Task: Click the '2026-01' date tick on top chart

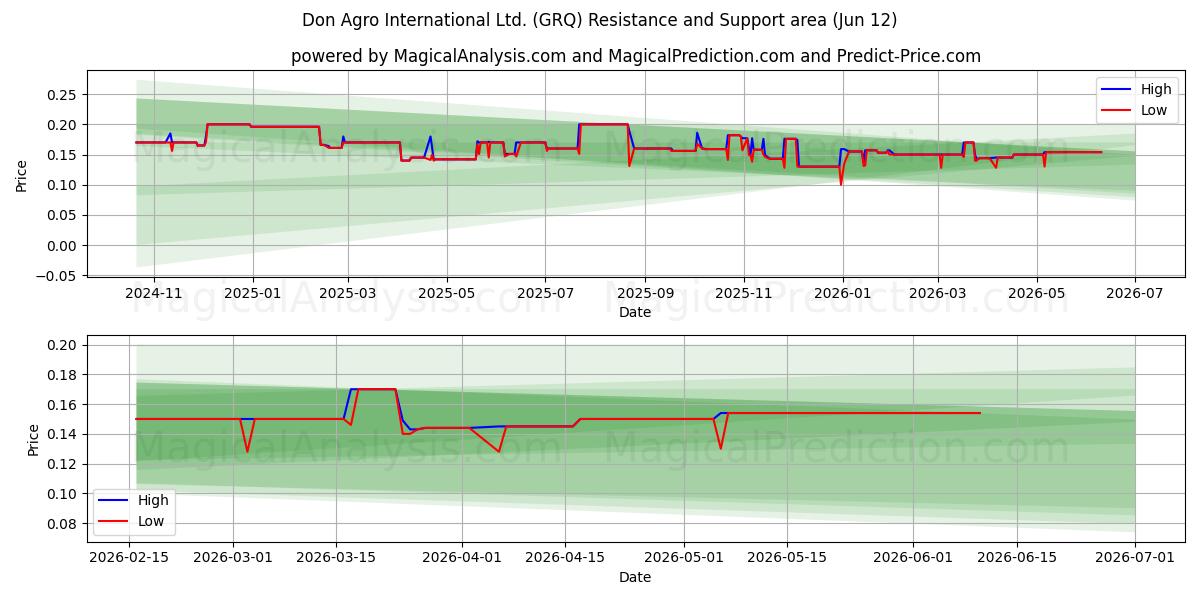Action: [x=842, y=292]
